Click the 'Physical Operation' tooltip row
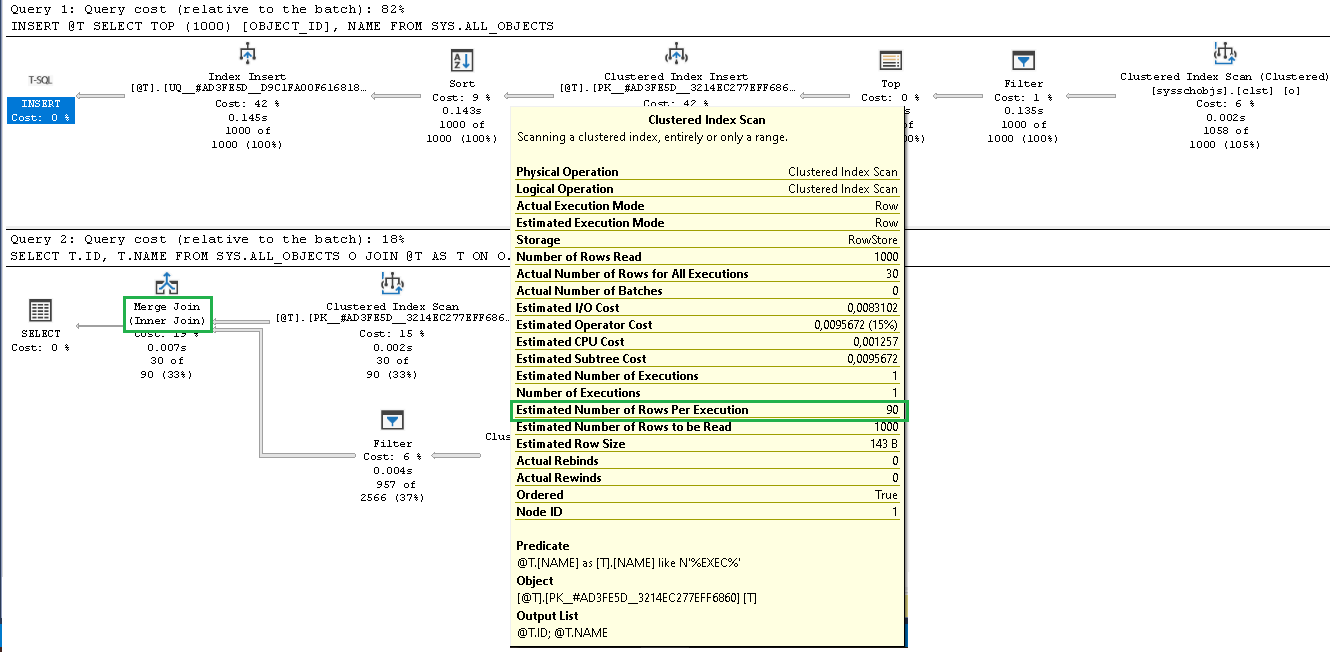 tap(707, 172)
